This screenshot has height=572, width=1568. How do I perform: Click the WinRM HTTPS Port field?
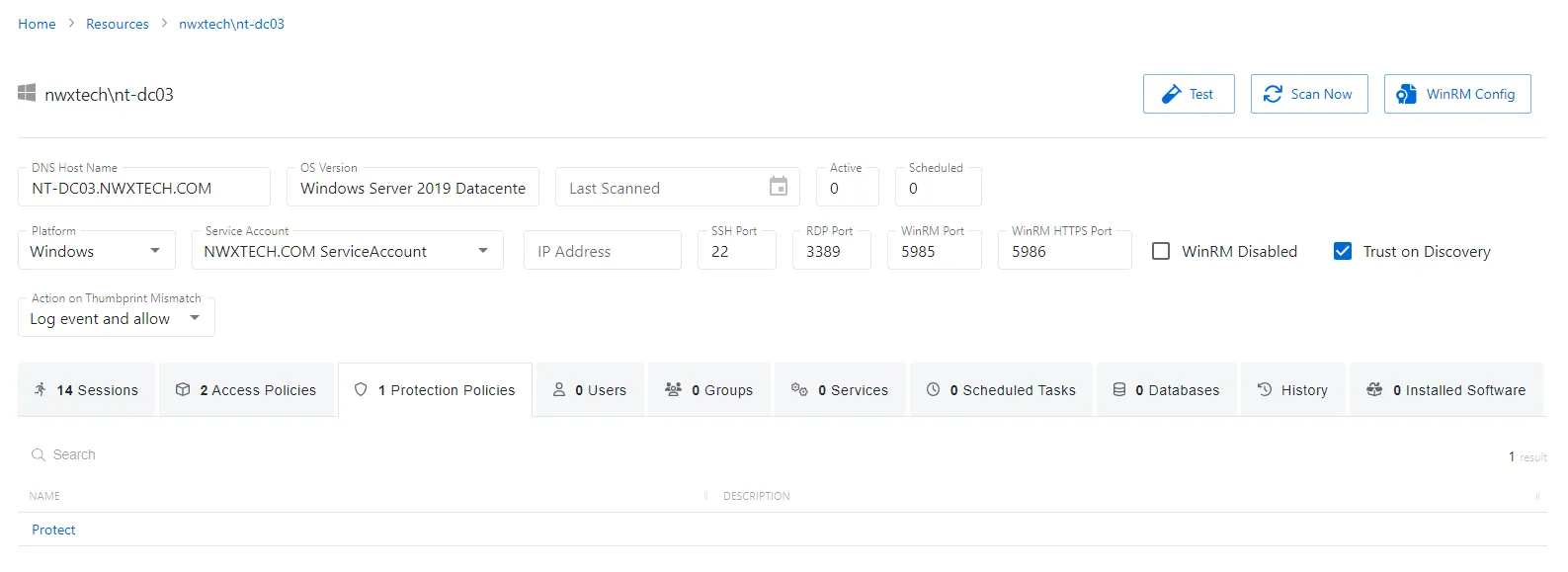click(x=1065, y=250)
